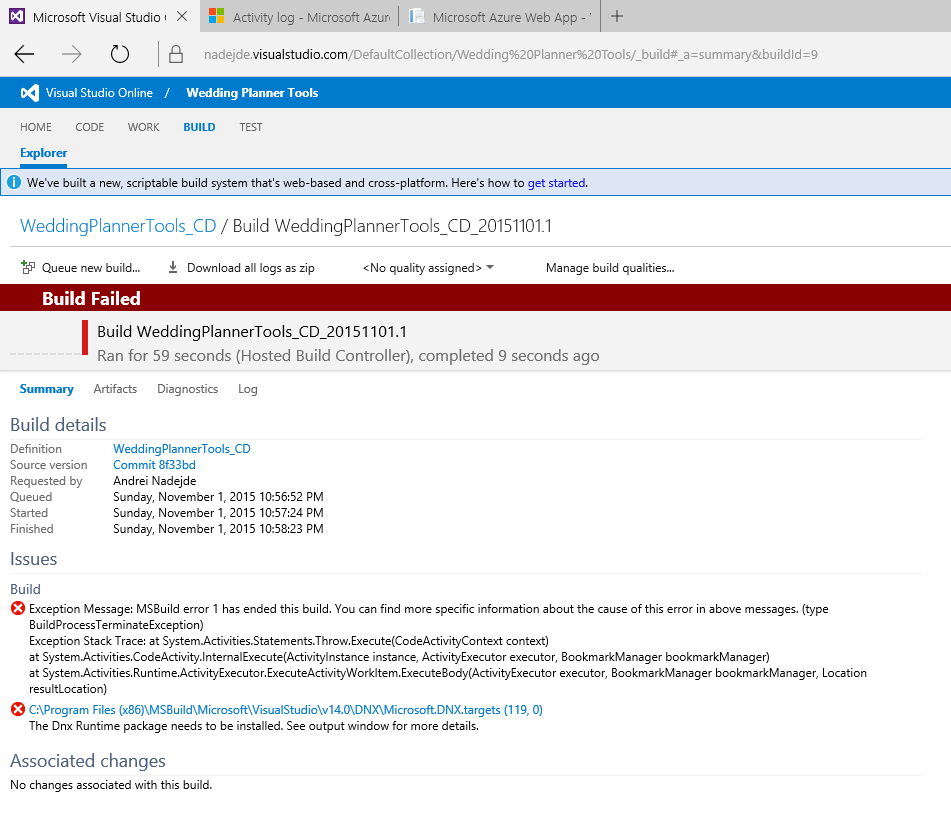Viewport: 951px width, 820px height.
Task: Switch to the Artifacts tab
Action: pos(115,389)
